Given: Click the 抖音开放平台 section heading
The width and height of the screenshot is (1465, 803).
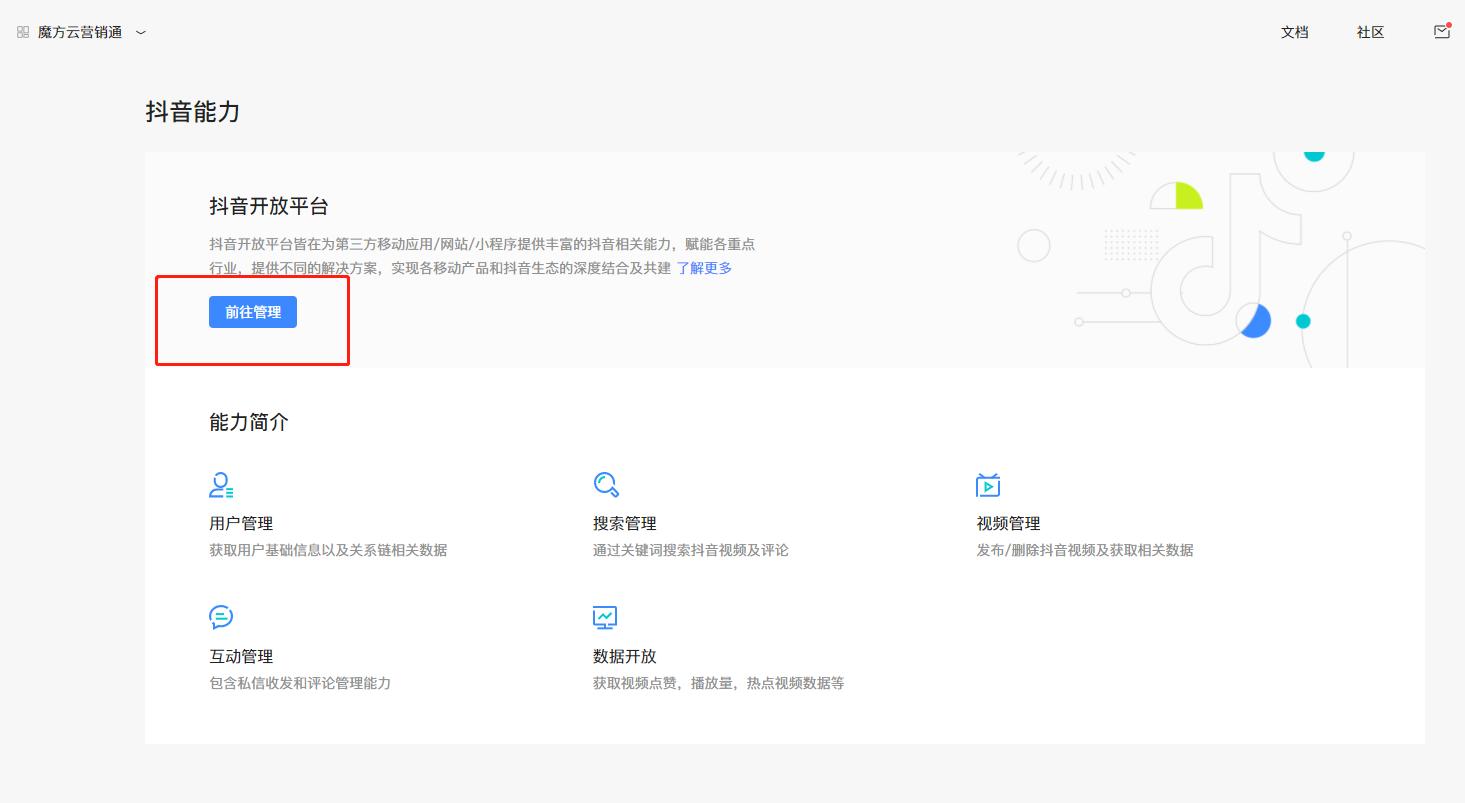Looking at the screenshot, I should pos(269,206).
